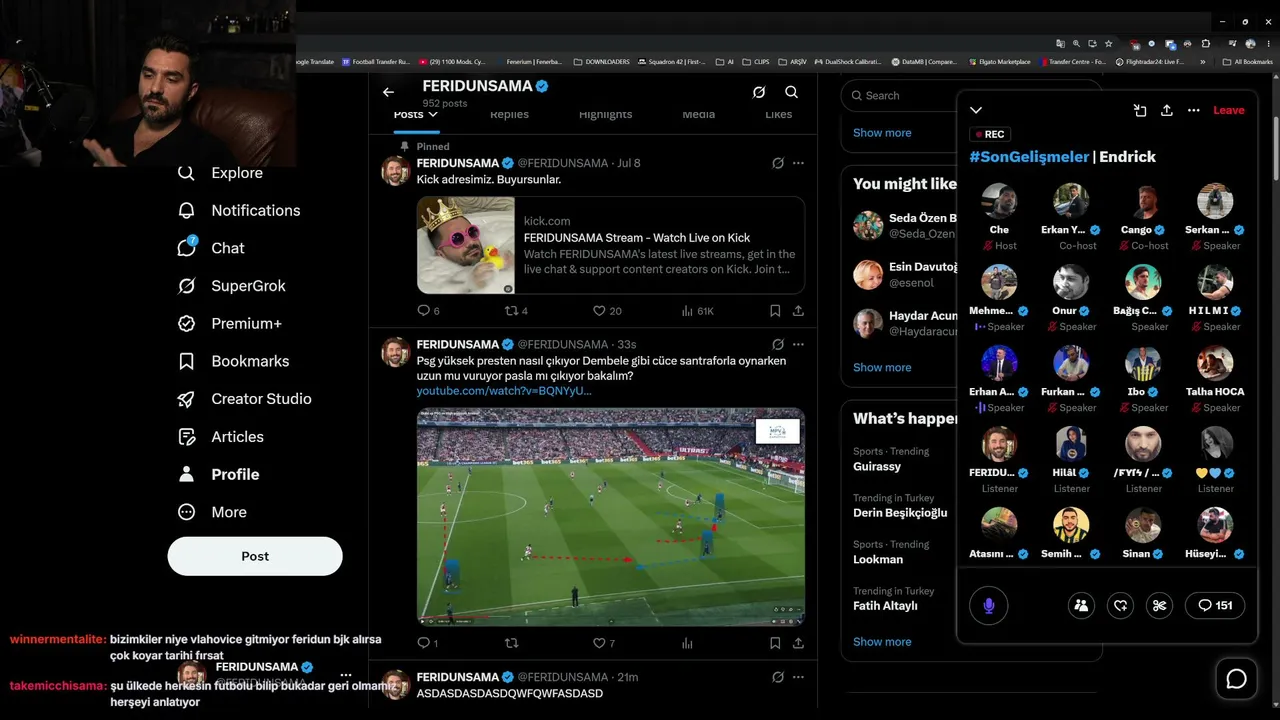
Task: Open the pinned post's three-dot menu
Action: tap(798, 163)
